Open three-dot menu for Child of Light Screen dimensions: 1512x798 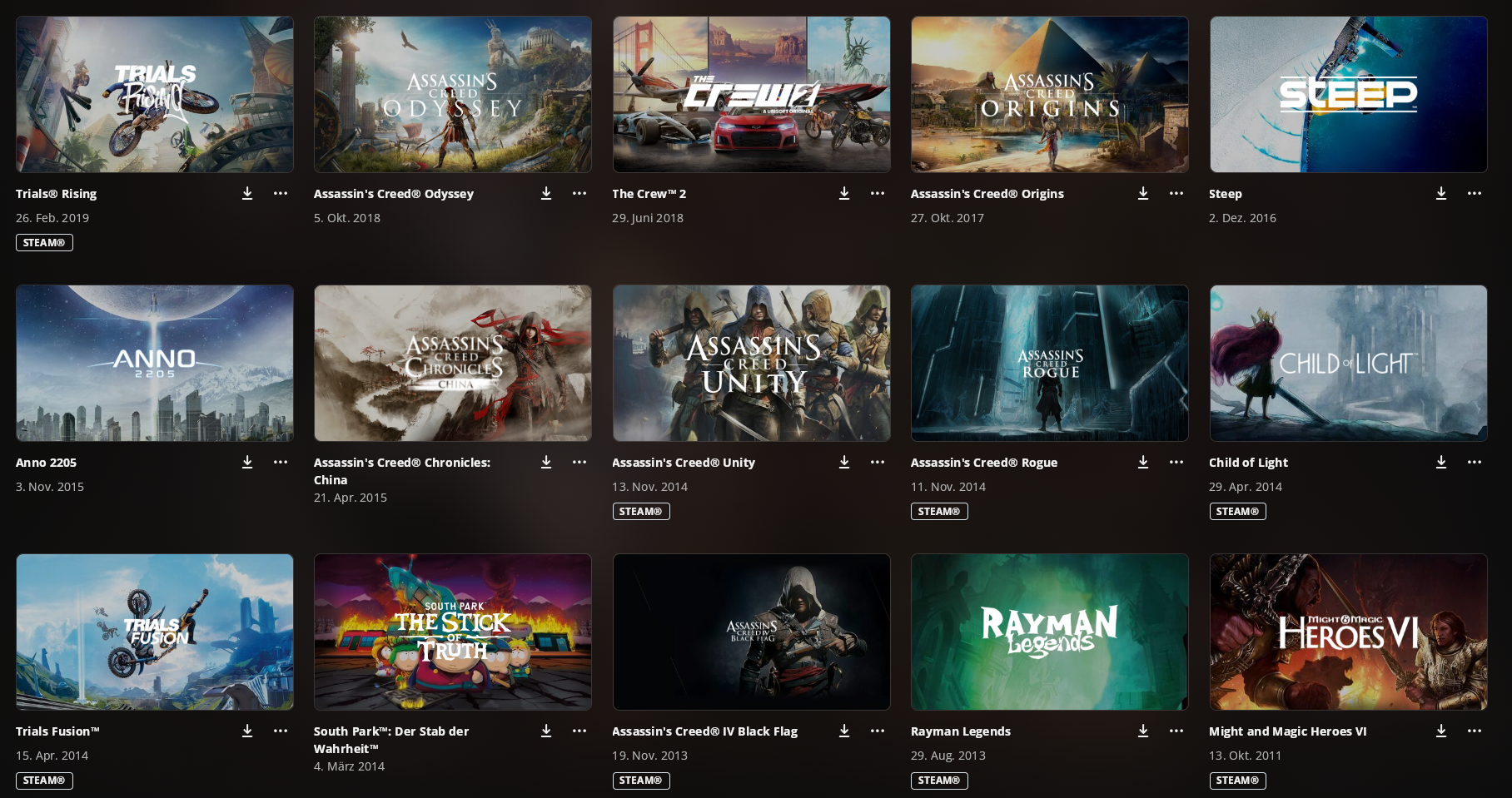point(1475,462)
